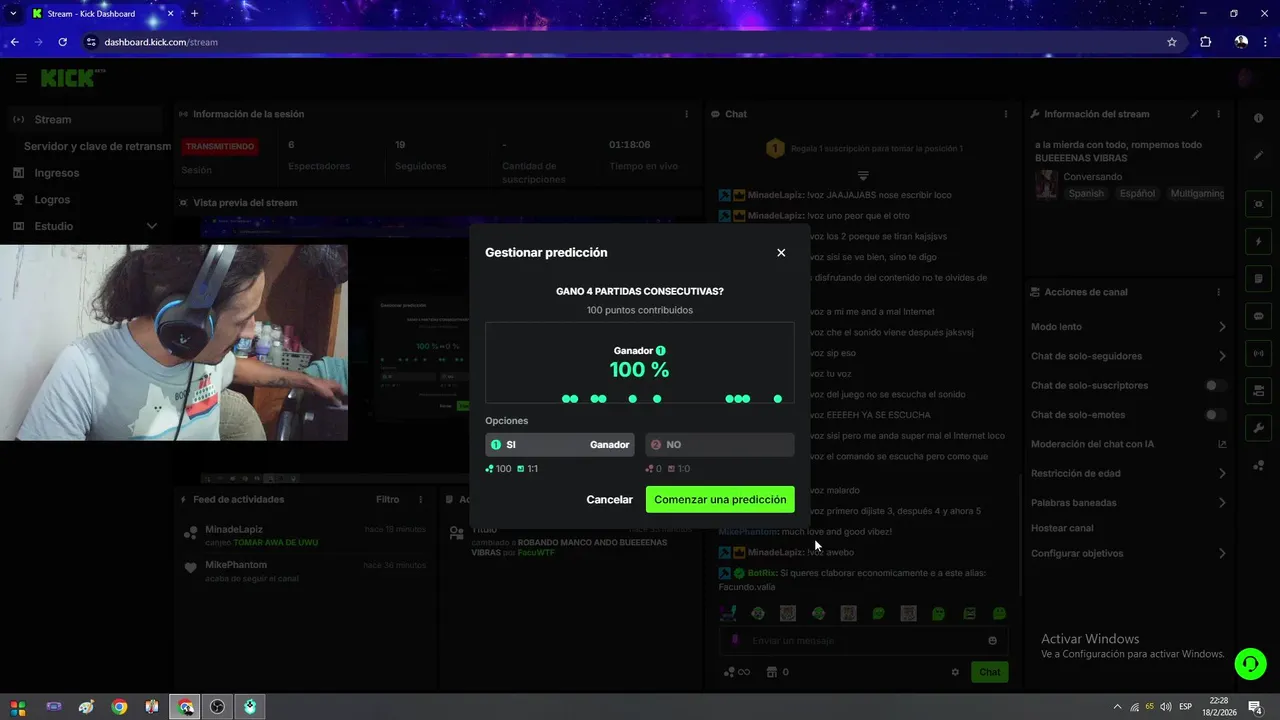
Task: Click the chat bubble icon in right toolbar
Action: click(x=1258, y=316)
